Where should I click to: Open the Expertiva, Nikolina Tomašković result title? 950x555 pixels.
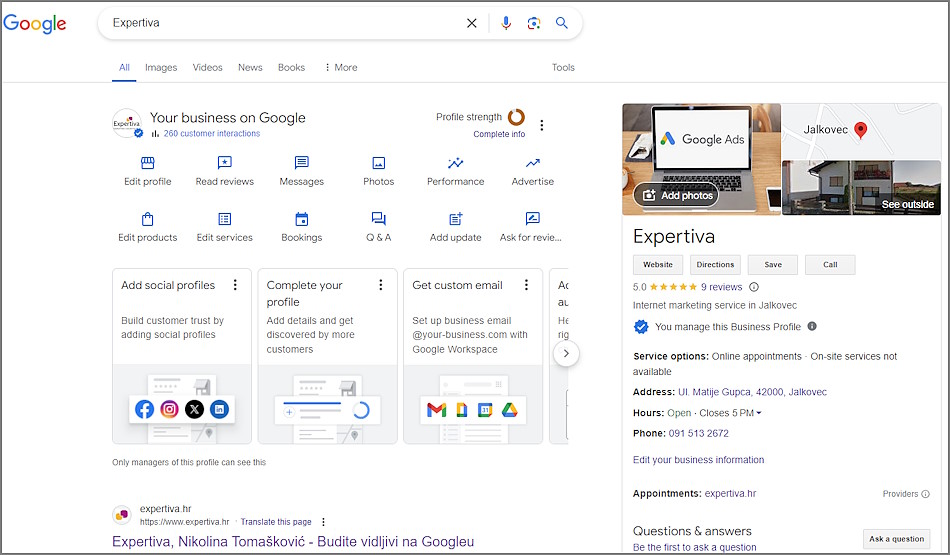coord(293,542)
